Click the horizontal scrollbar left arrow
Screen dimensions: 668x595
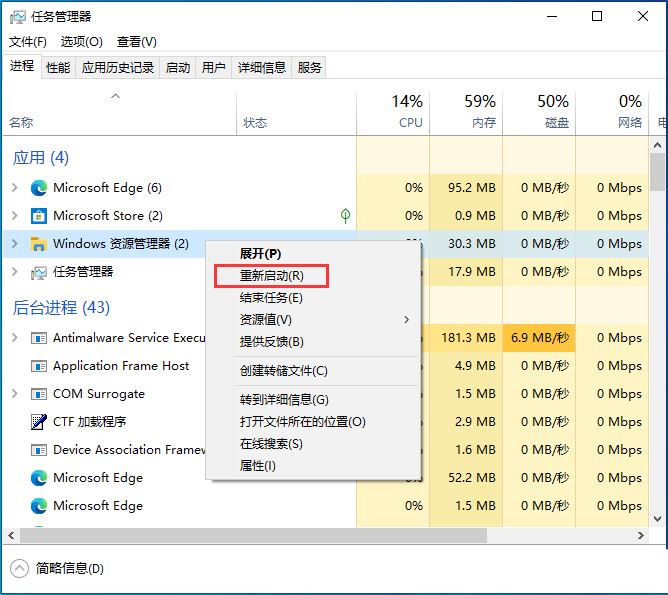click(11, 536)
